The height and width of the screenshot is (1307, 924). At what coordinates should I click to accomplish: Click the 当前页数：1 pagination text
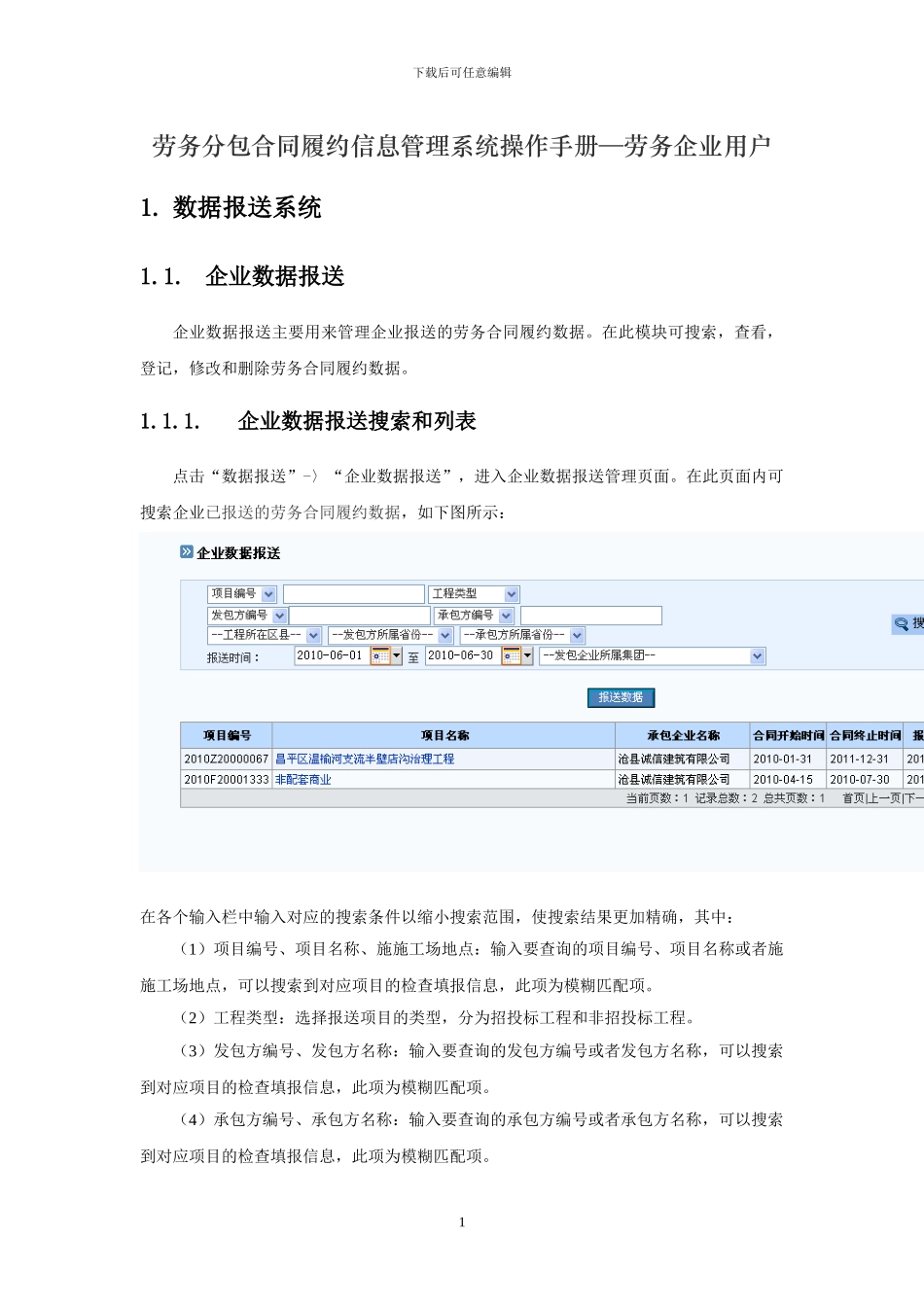point(657,798)
